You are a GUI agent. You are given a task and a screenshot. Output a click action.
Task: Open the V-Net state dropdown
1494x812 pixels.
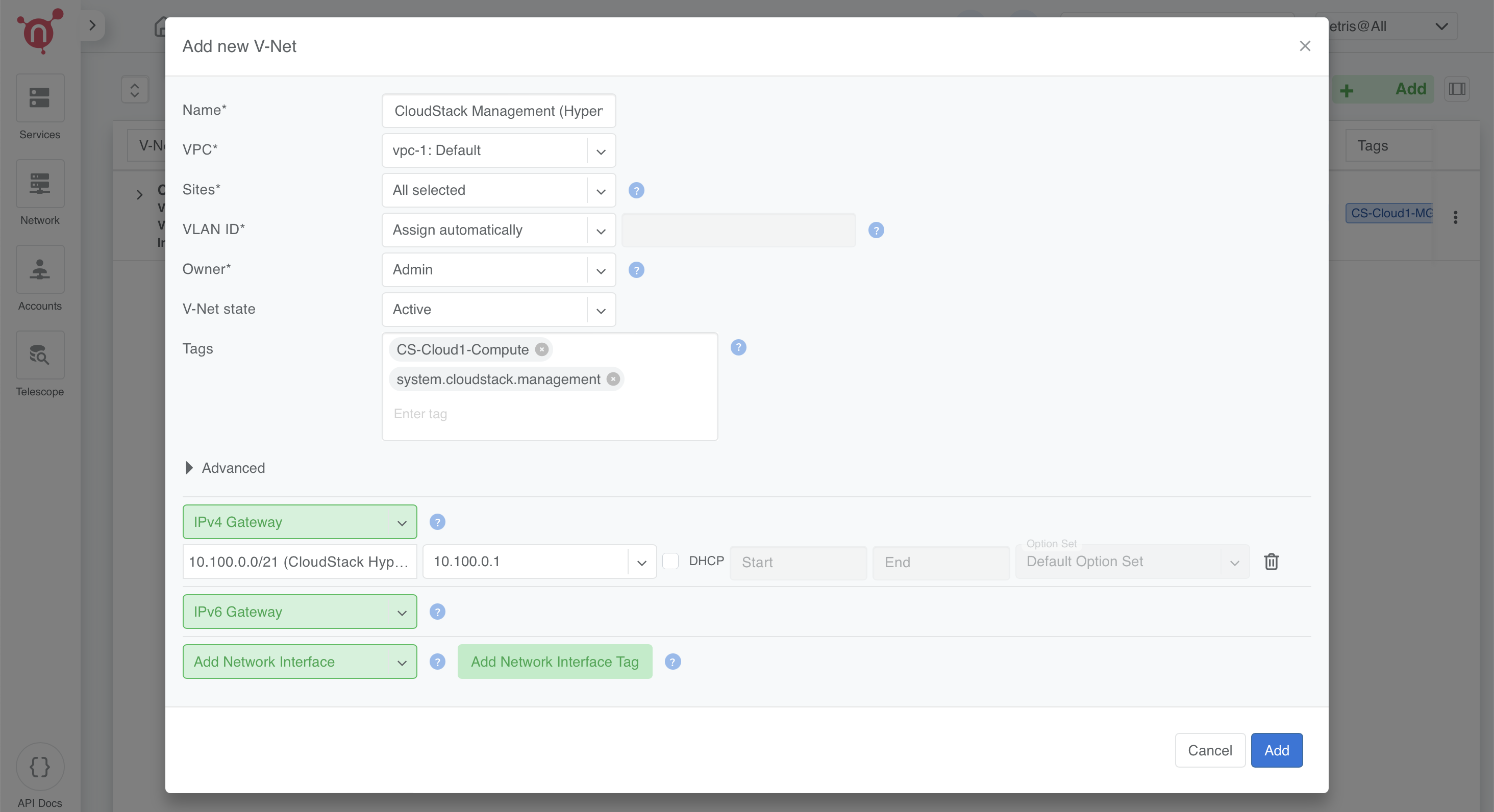coord(498,310)
